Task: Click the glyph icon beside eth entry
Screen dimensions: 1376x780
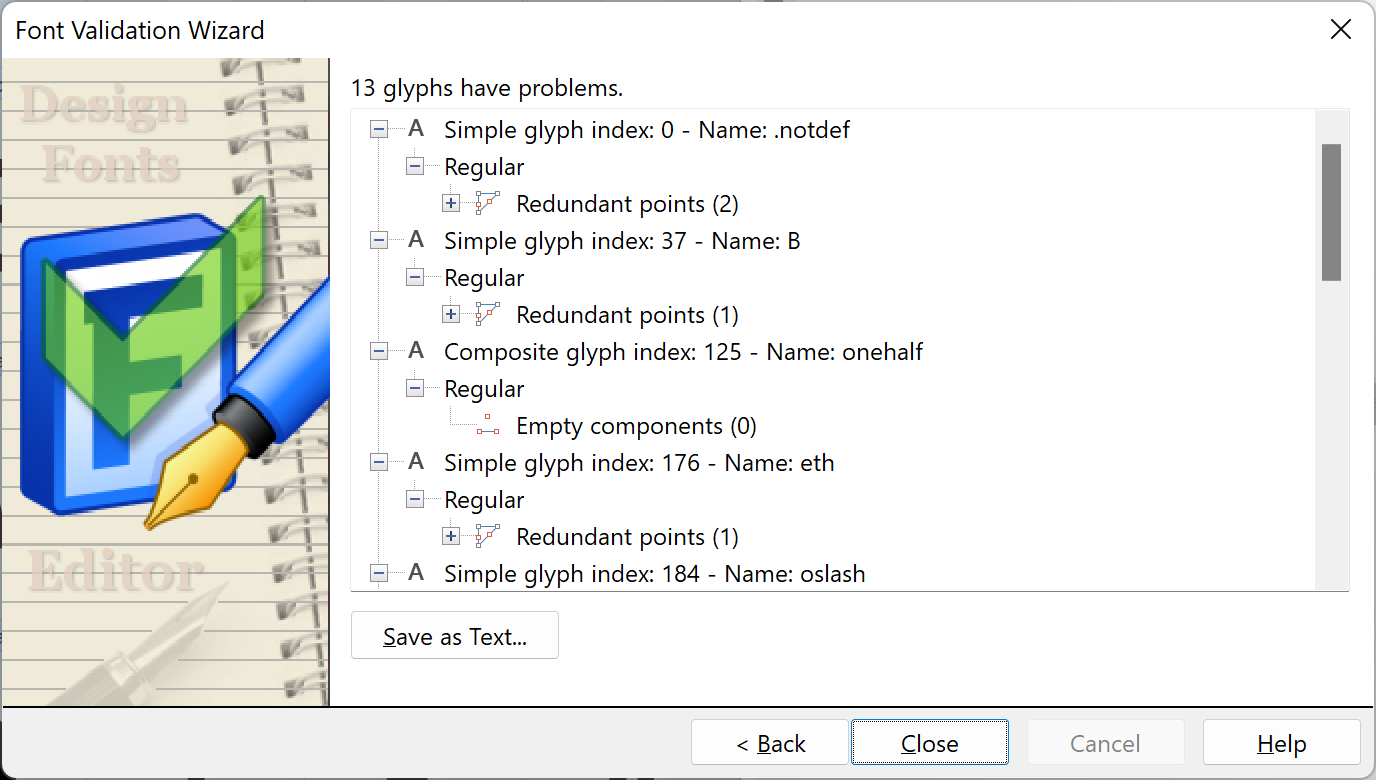Action: click(416, 462)
